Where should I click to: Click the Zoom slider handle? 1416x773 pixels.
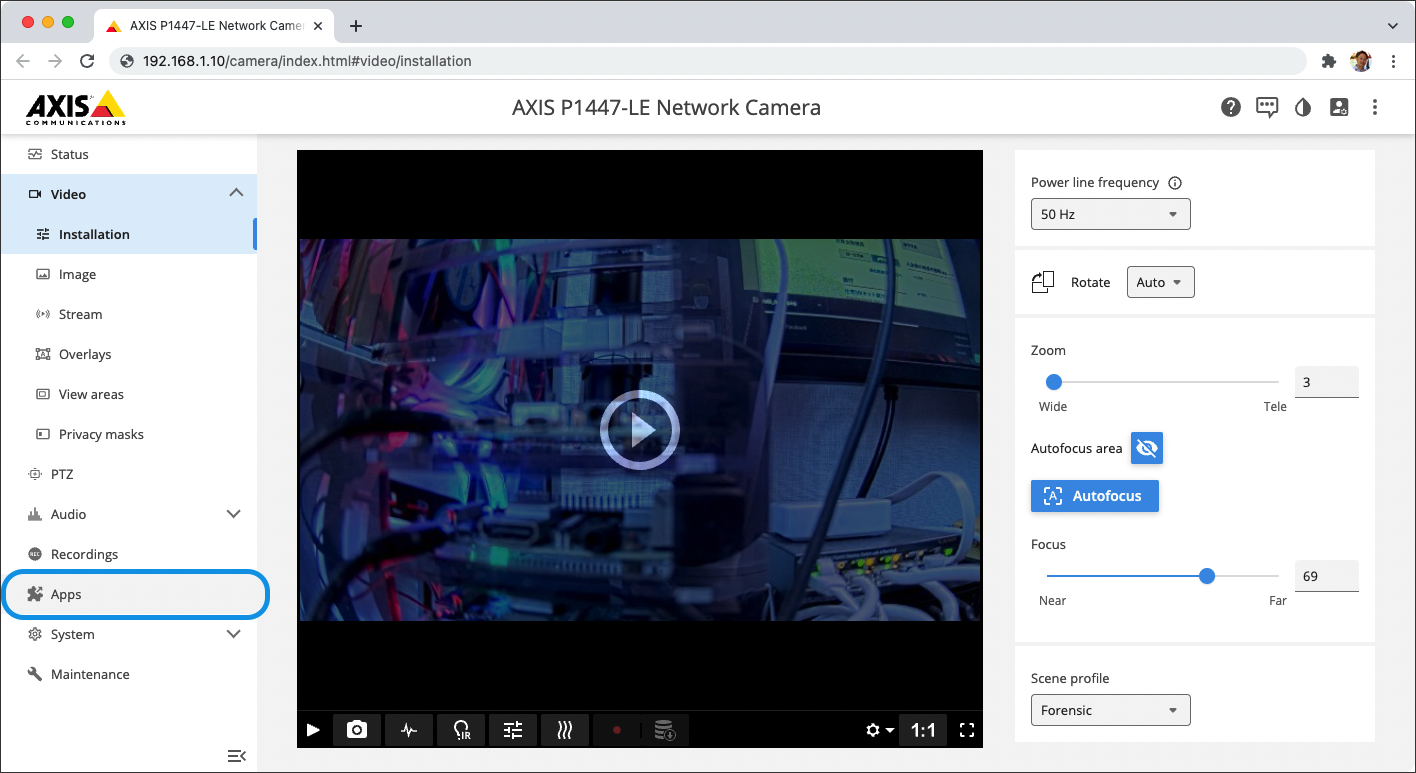1053,382
